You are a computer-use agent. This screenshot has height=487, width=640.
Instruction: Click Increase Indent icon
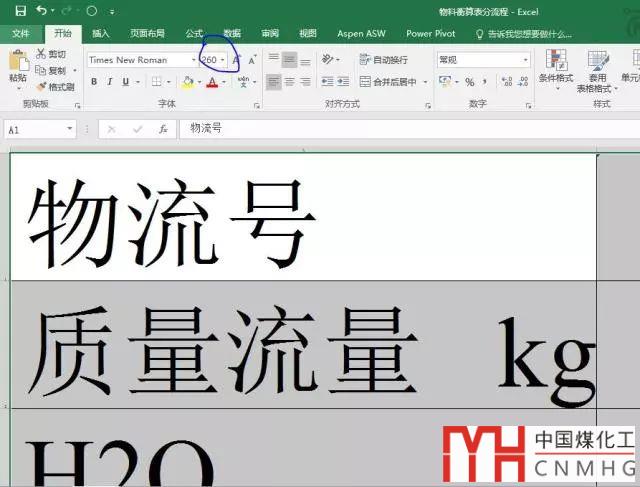[x=343, y=82]
